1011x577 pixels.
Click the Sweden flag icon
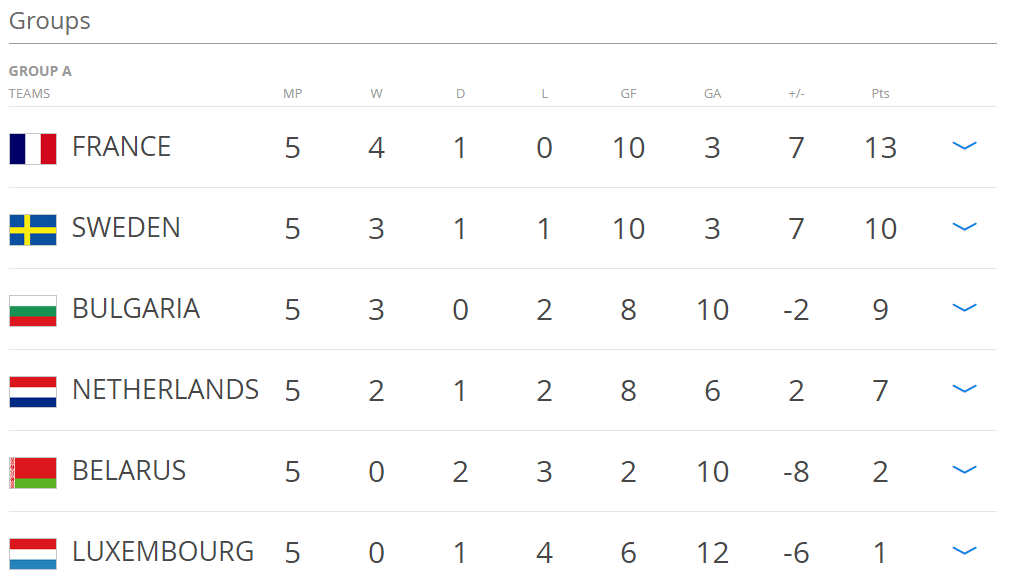point(32,229)
